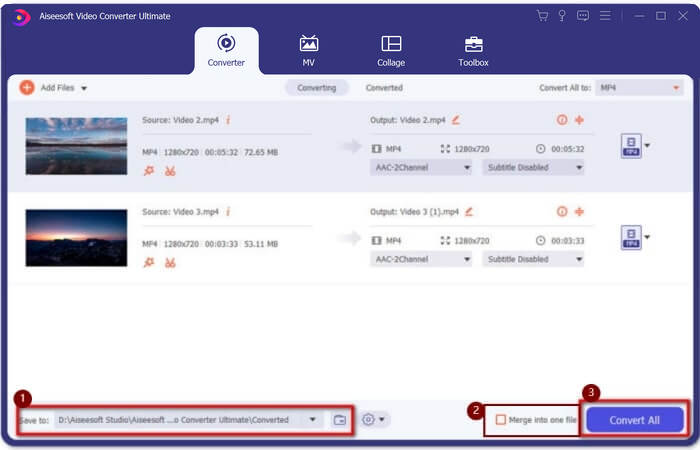Click the 53.11 MB file size text
Image resolution: width=700 pixels, height=450 pixels.
pyautogui.click(x=261, y=244)
